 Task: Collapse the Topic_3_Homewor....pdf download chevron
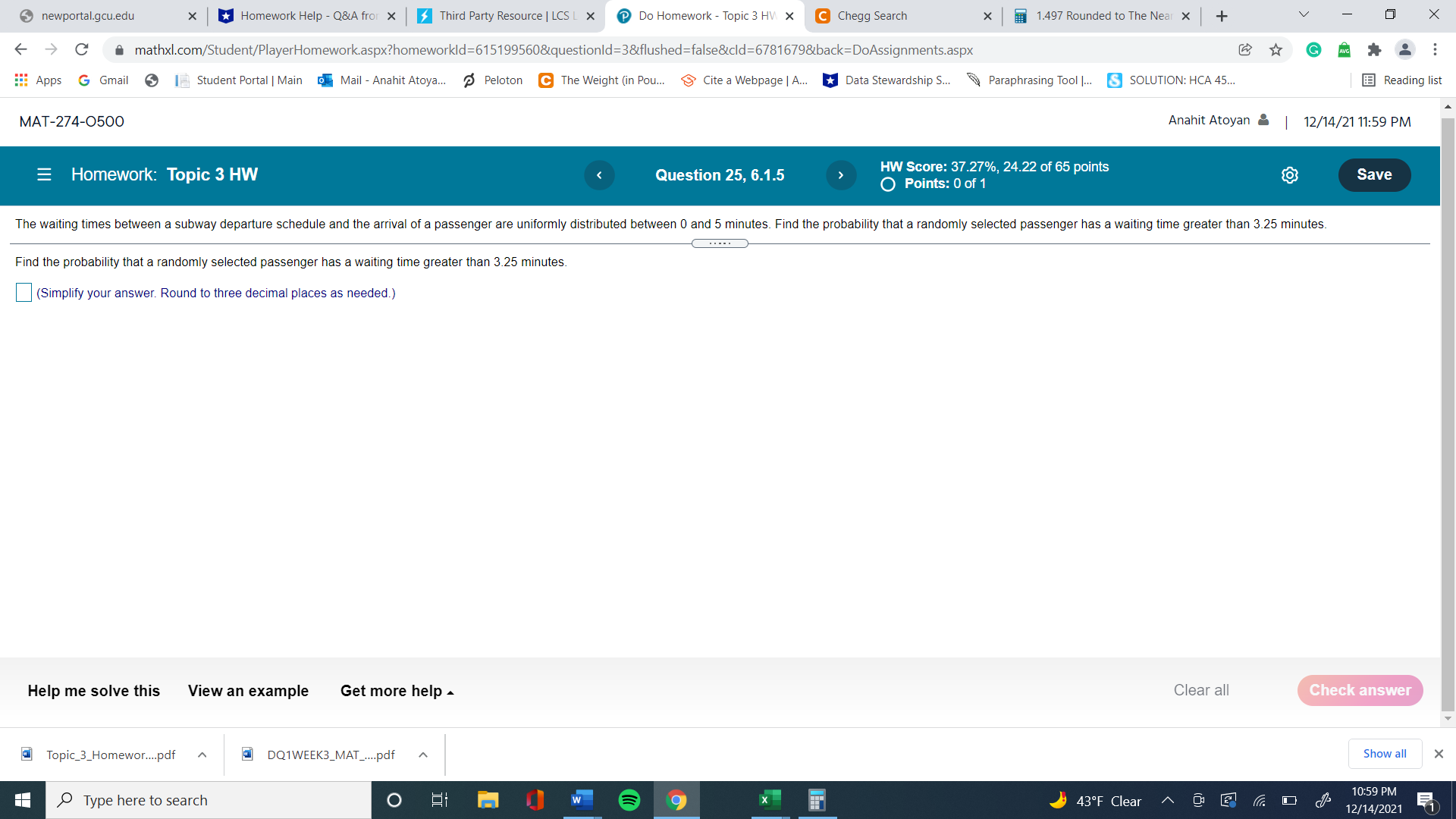point(202,755)
